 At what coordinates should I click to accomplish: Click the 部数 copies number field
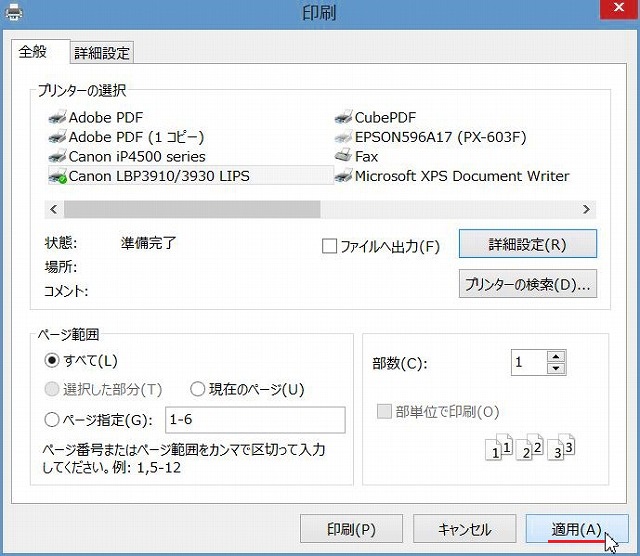pos(529,363)
